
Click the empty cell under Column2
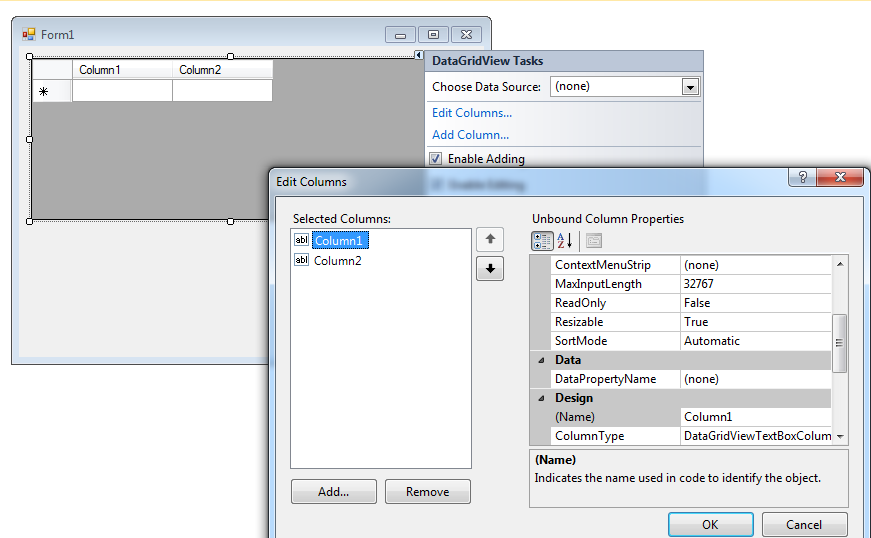click(222, 91)
